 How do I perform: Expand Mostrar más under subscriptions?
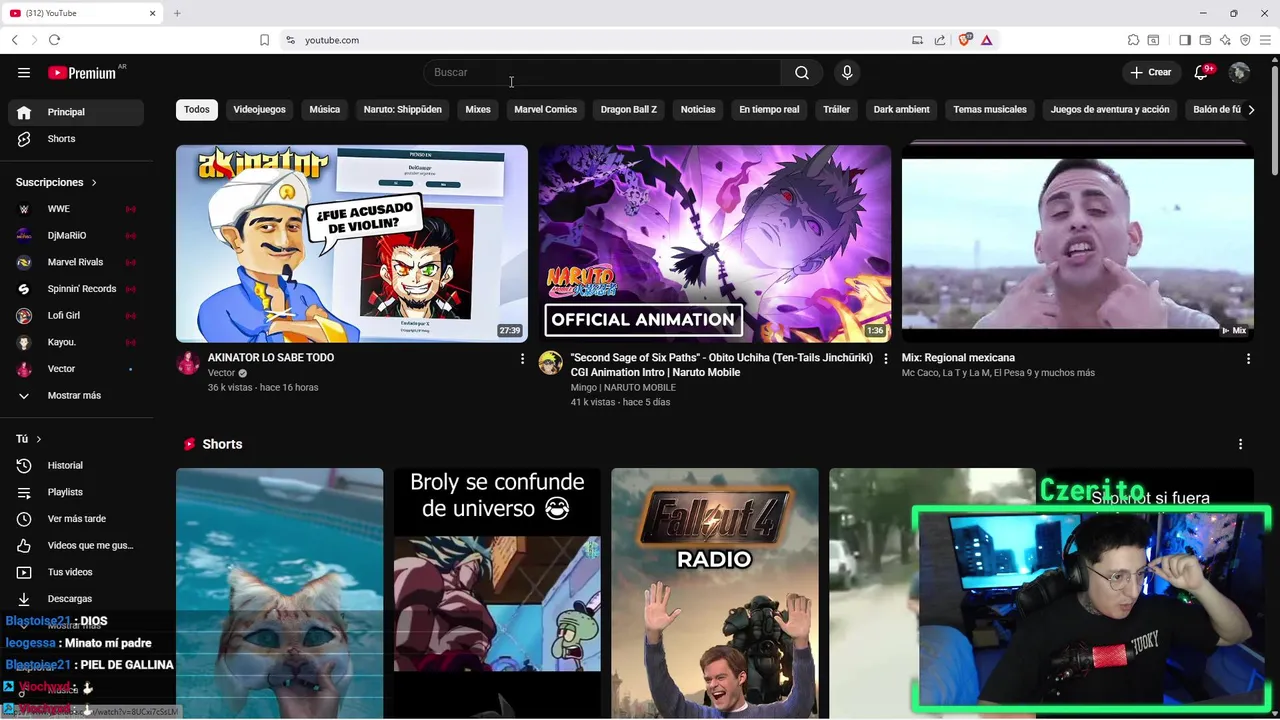click(x=76, y=395)
